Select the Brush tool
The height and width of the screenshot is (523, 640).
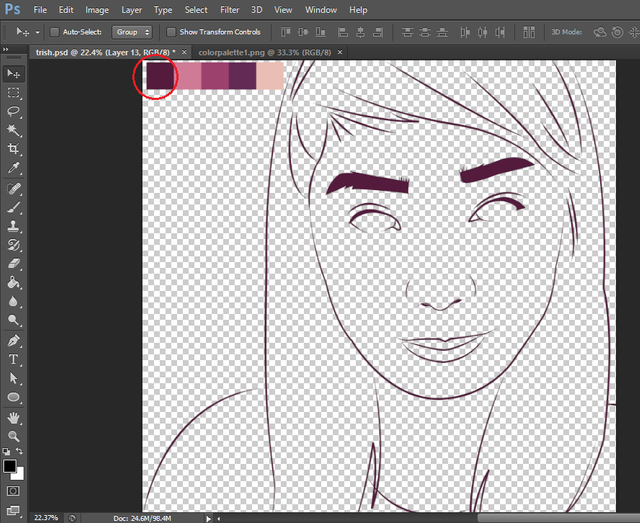click(14, 207)
